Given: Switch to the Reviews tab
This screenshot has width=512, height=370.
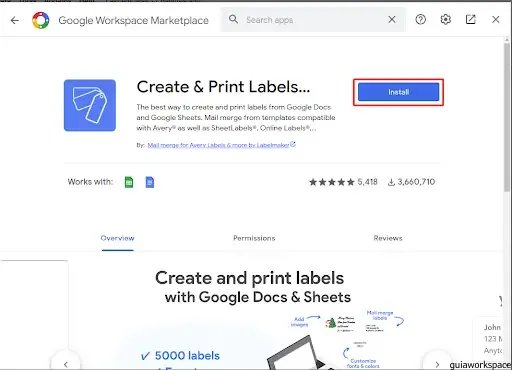Looking at the screenshot, I should coord(388,238).
